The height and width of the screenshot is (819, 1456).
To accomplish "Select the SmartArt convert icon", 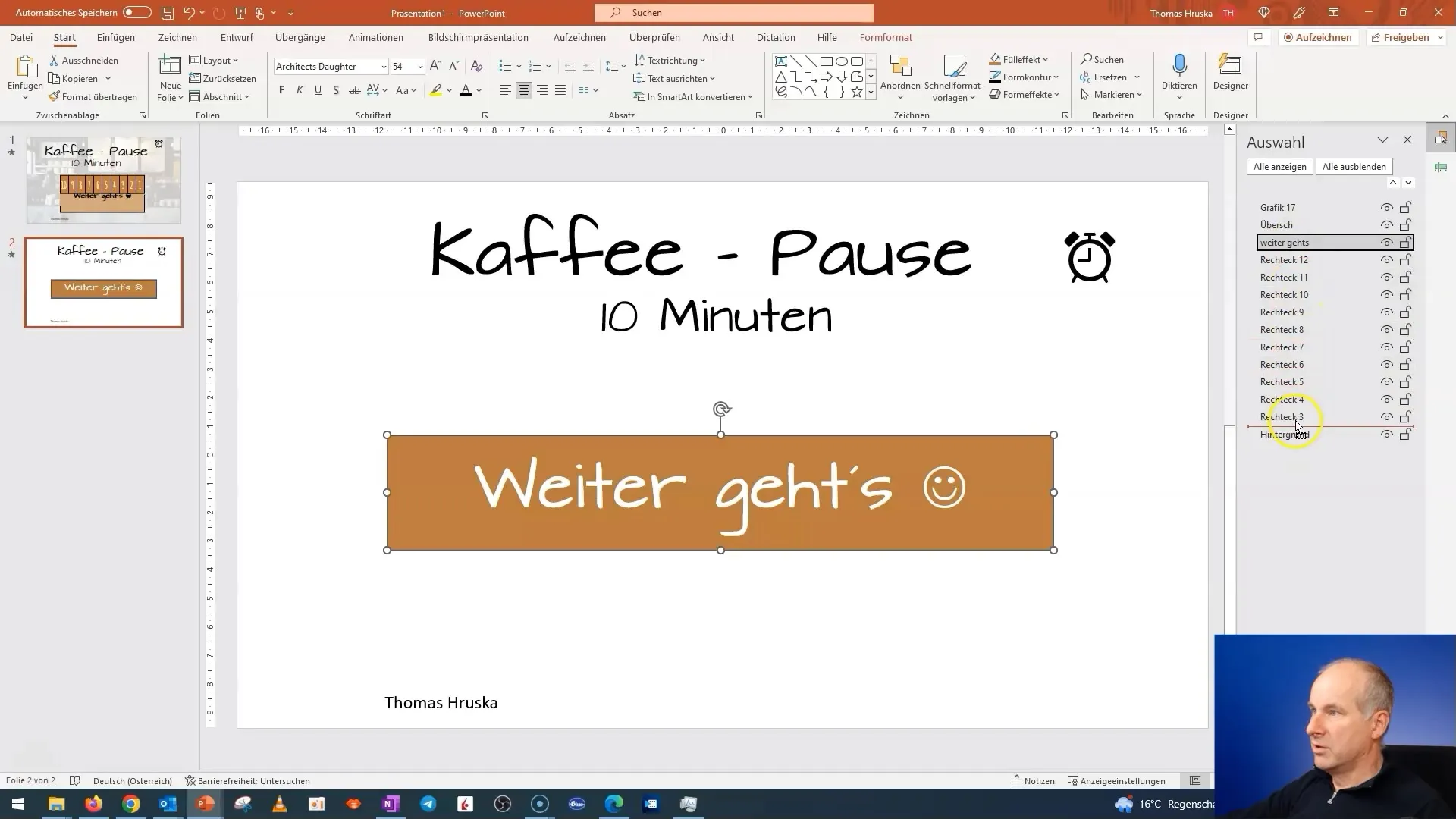I will (642, 95).
